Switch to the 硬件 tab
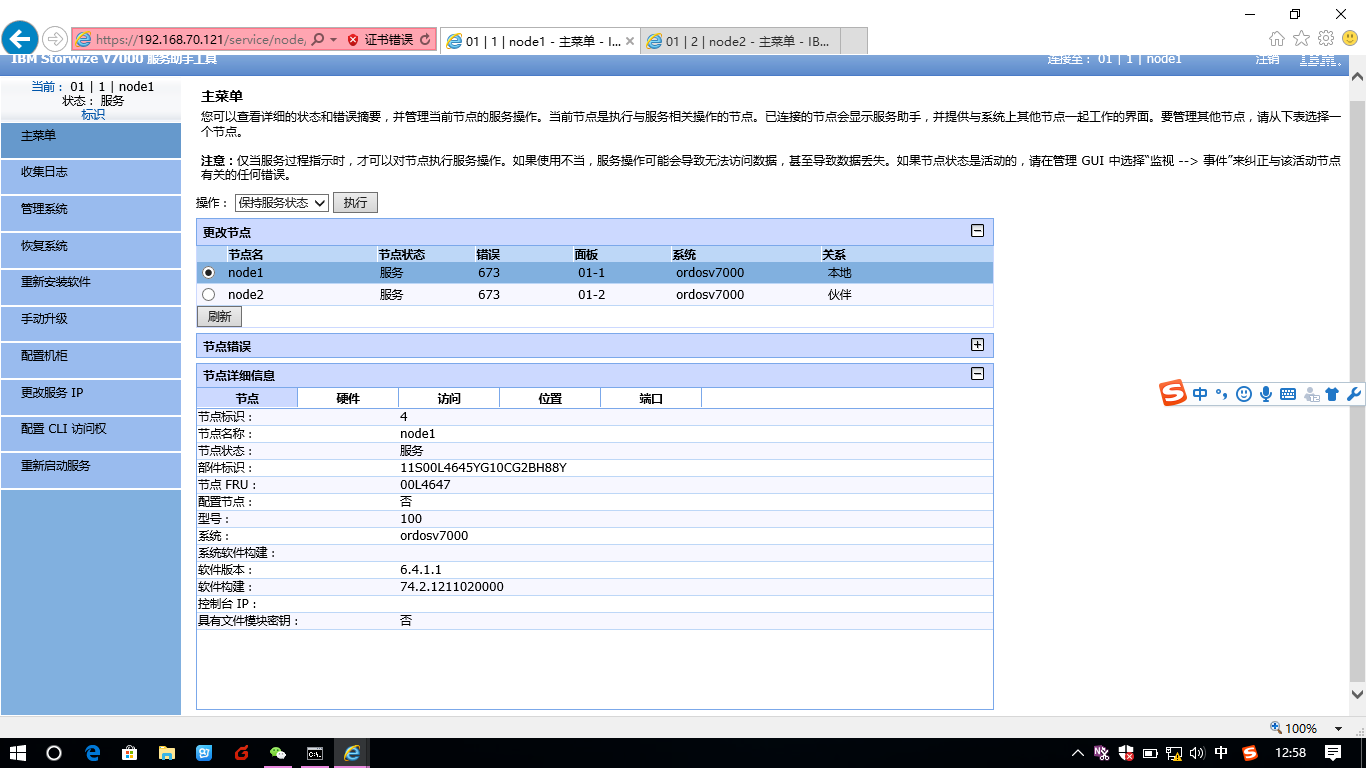Viewport: 1366px width, 768px height. click(x=347, y=397)
